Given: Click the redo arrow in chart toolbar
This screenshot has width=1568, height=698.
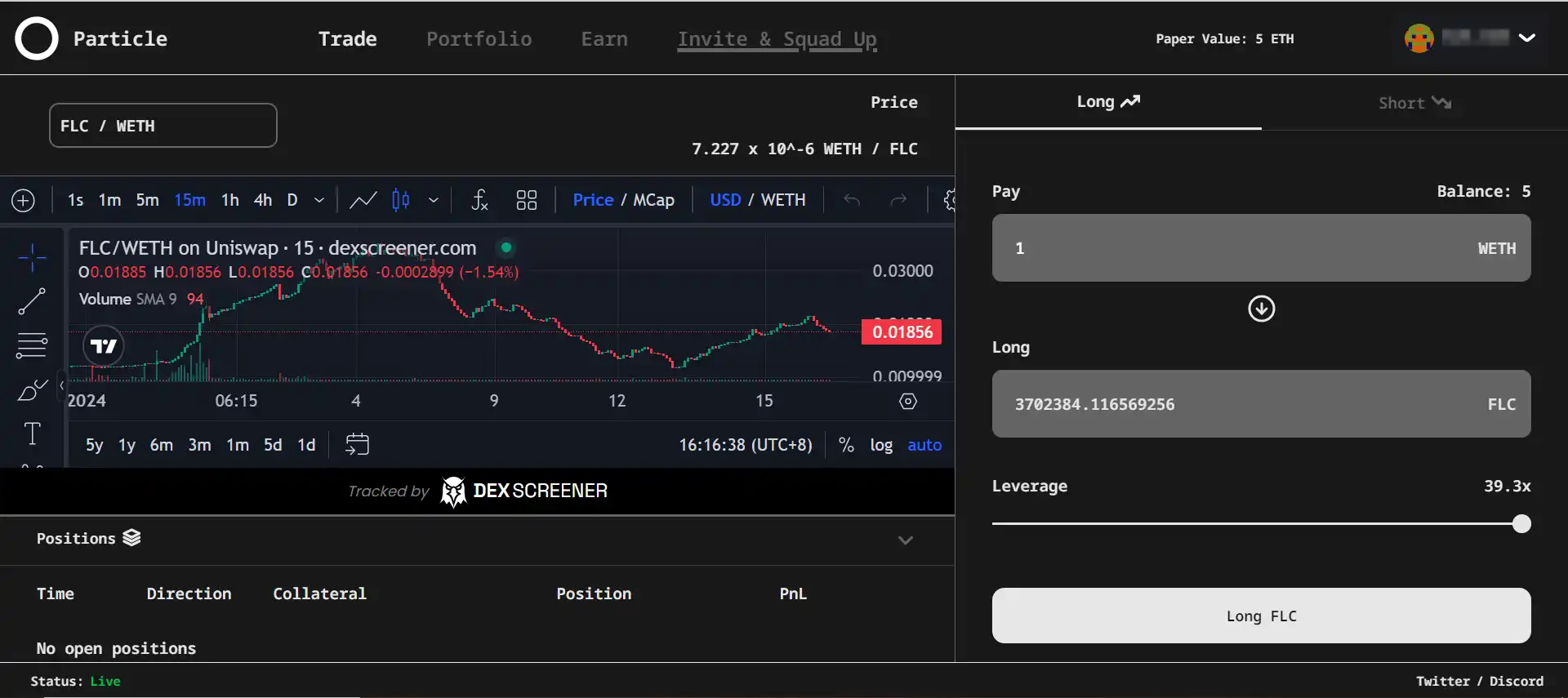Looking at the screenshot, I should (898, 200).
